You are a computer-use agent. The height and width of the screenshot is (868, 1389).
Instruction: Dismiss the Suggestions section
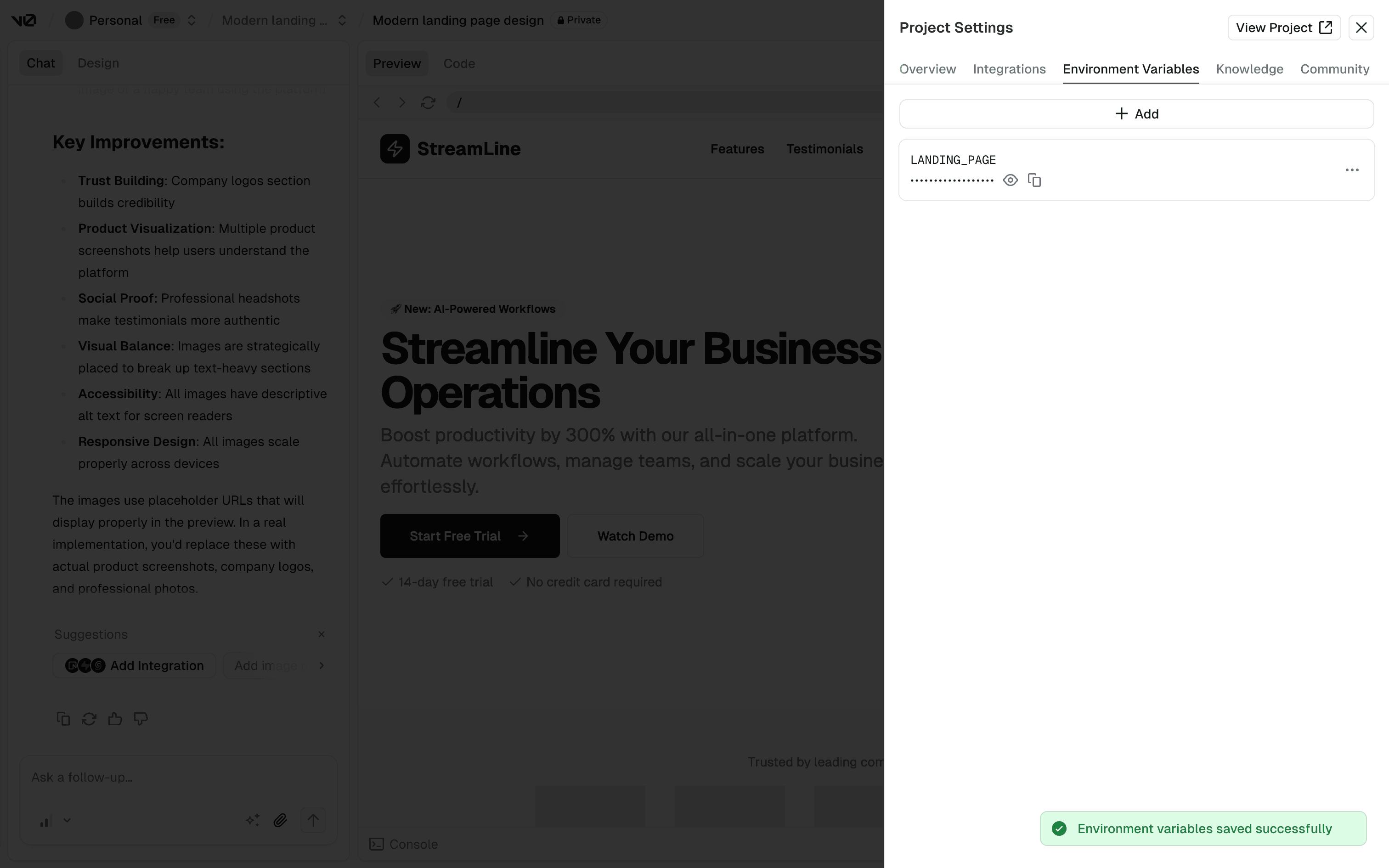click(x=322, y=634)
